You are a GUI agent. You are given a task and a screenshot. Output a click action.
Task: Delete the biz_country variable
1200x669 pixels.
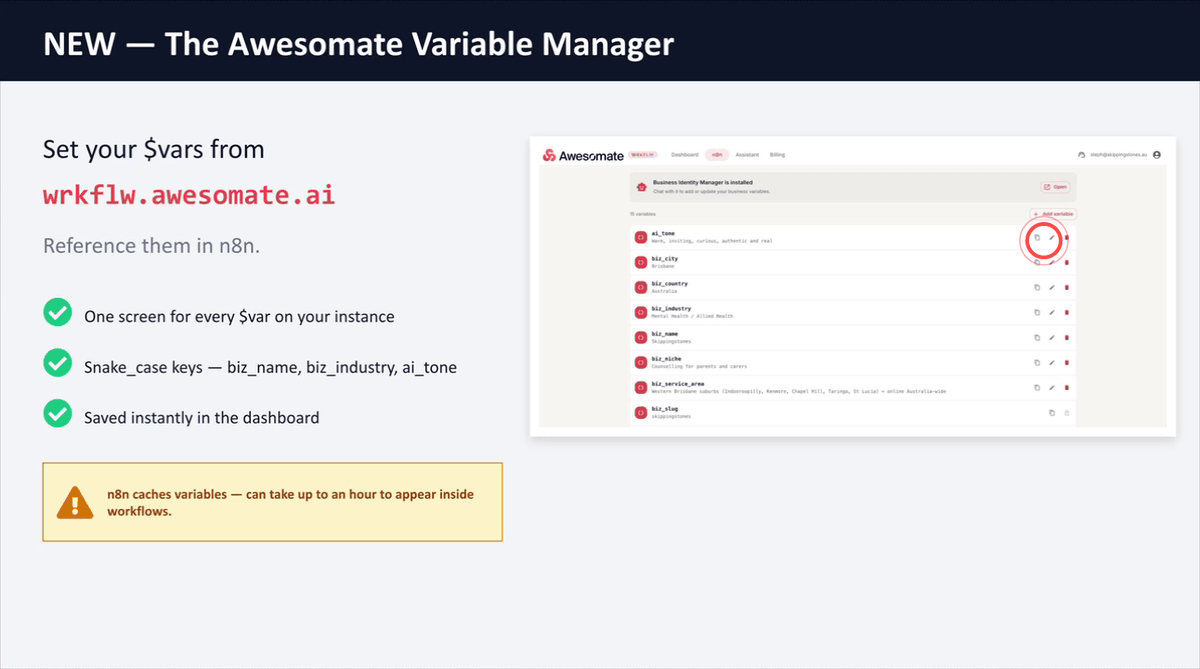click(x=1066, y=287)
